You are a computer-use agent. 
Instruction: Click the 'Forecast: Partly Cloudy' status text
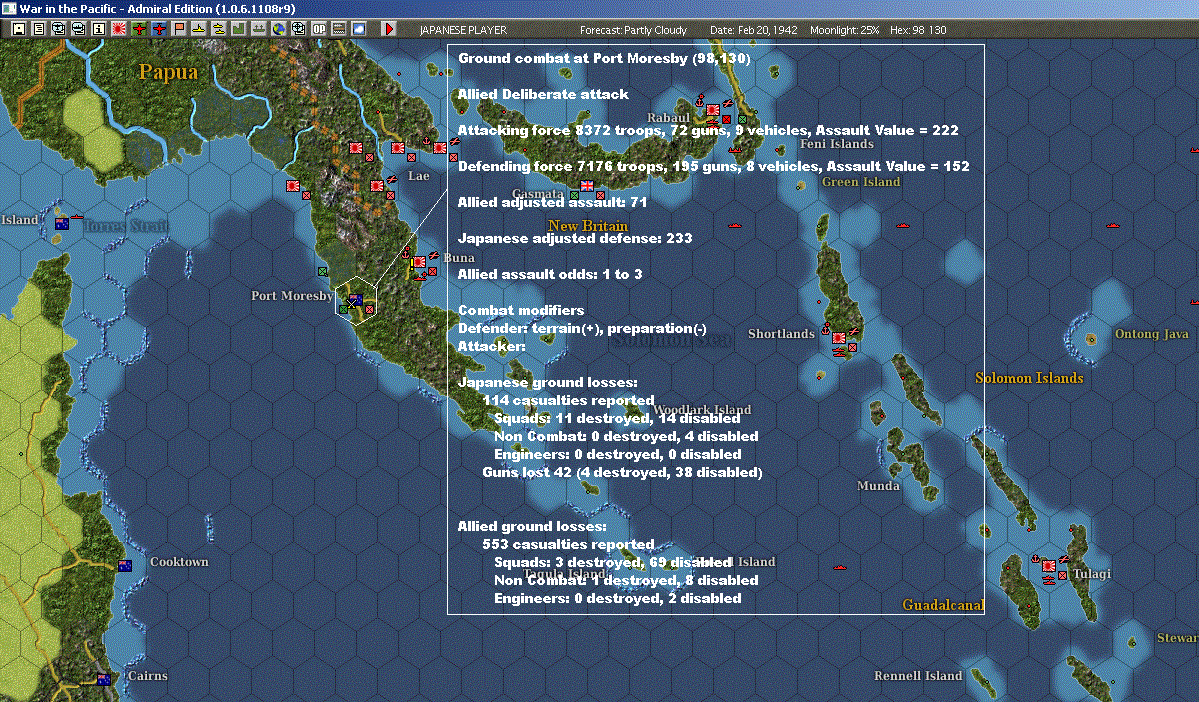[633, 30]
